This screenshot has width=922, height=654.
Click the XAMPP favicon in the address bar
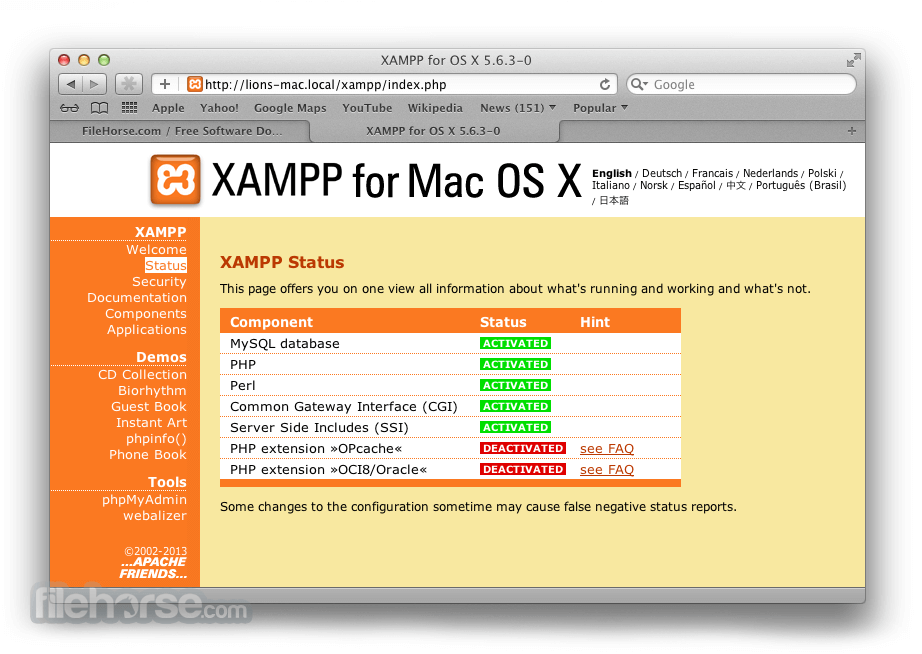click(x=195, y=84)
